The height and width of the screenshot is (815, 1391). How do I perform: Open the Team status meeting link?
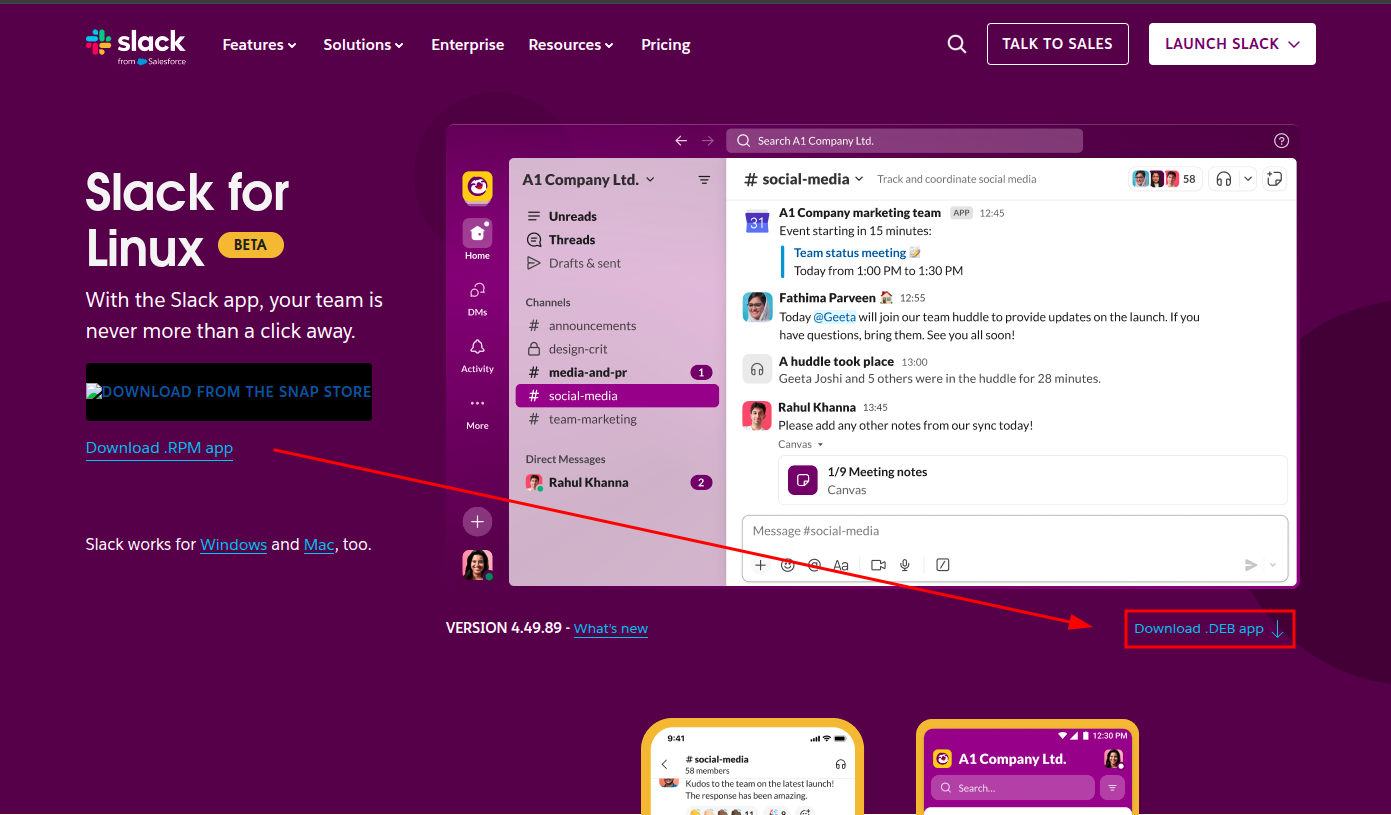tap(850, 253)
